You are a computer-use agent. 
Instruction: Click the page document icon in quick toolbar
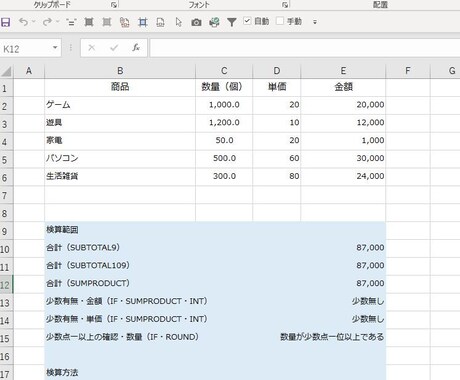point(160,22)
